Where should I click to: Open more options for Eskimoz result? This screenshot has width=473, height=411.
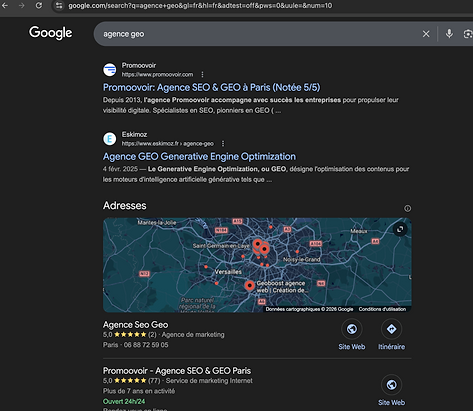click(223, 143)
